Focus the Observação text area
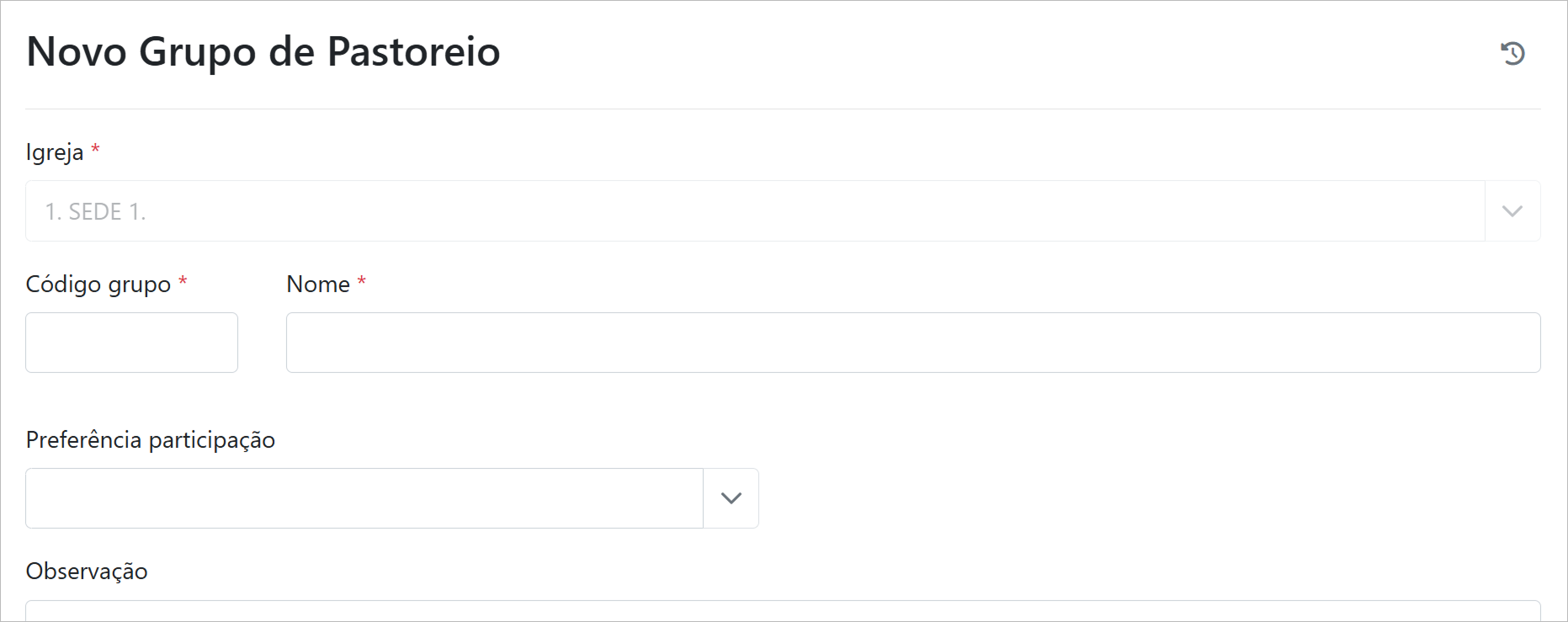Screen dimensions: 1568x622 click(x=783, y=611)
